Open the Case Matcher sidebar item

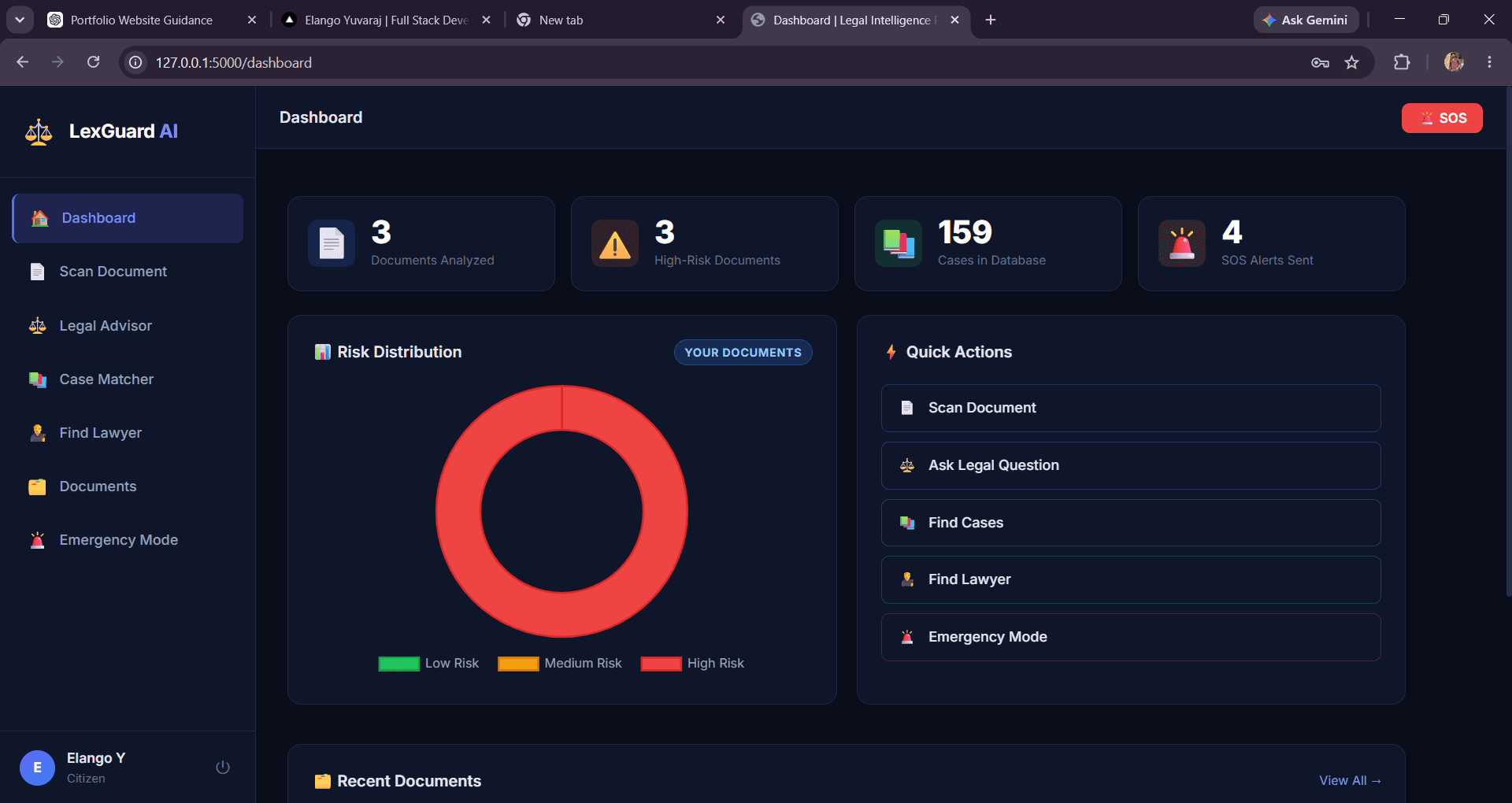[x=128, y=379]
